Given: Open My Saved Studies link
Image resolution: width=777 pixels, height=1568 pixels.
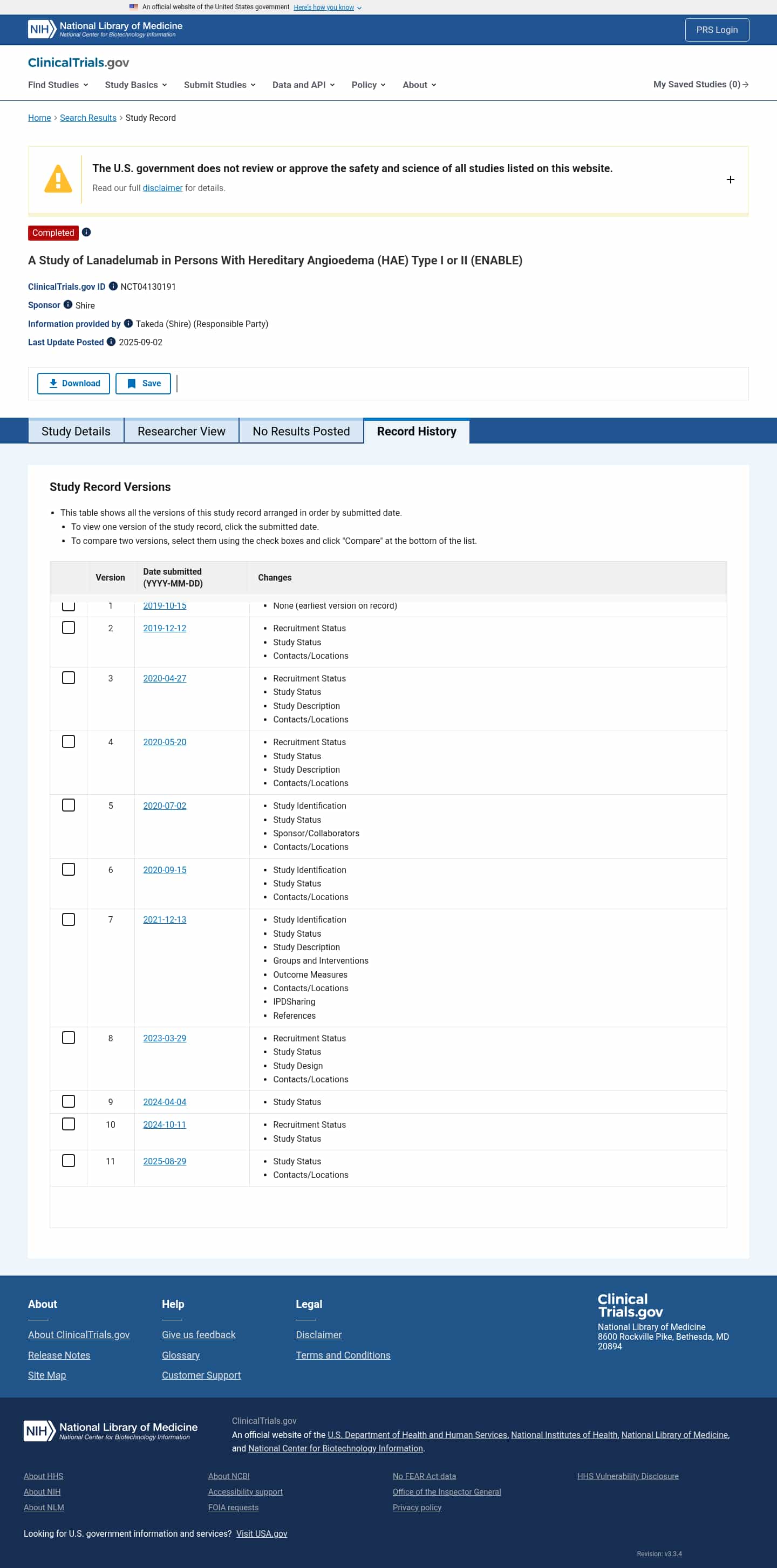Looking at the screenshot, I should pyautogui.click(x=701, y=84).
